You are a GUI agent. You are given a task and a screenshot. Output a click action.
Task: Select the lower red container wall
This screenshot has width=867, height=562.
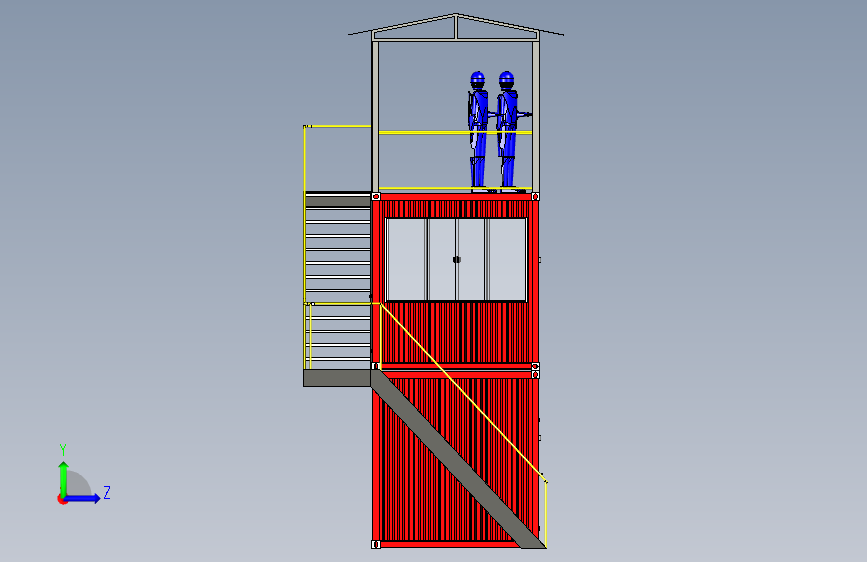[x=456, y=459]
